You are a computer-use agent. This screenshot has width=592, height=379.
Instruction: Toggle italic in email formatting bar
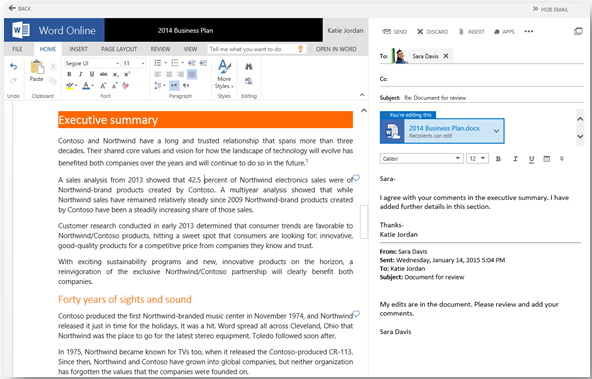[515, 159]
